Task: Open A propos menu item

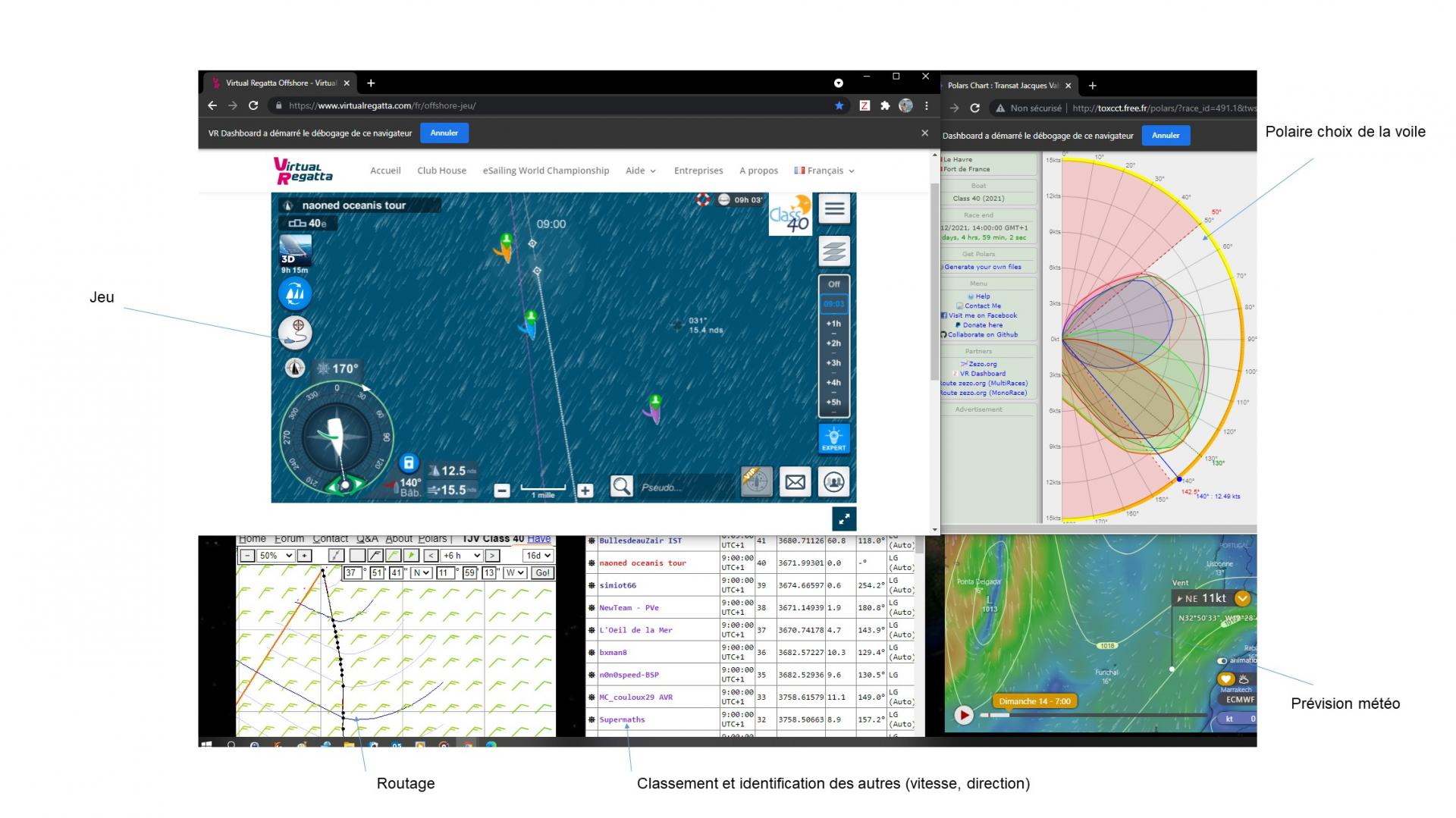Action: click(758, 171)
